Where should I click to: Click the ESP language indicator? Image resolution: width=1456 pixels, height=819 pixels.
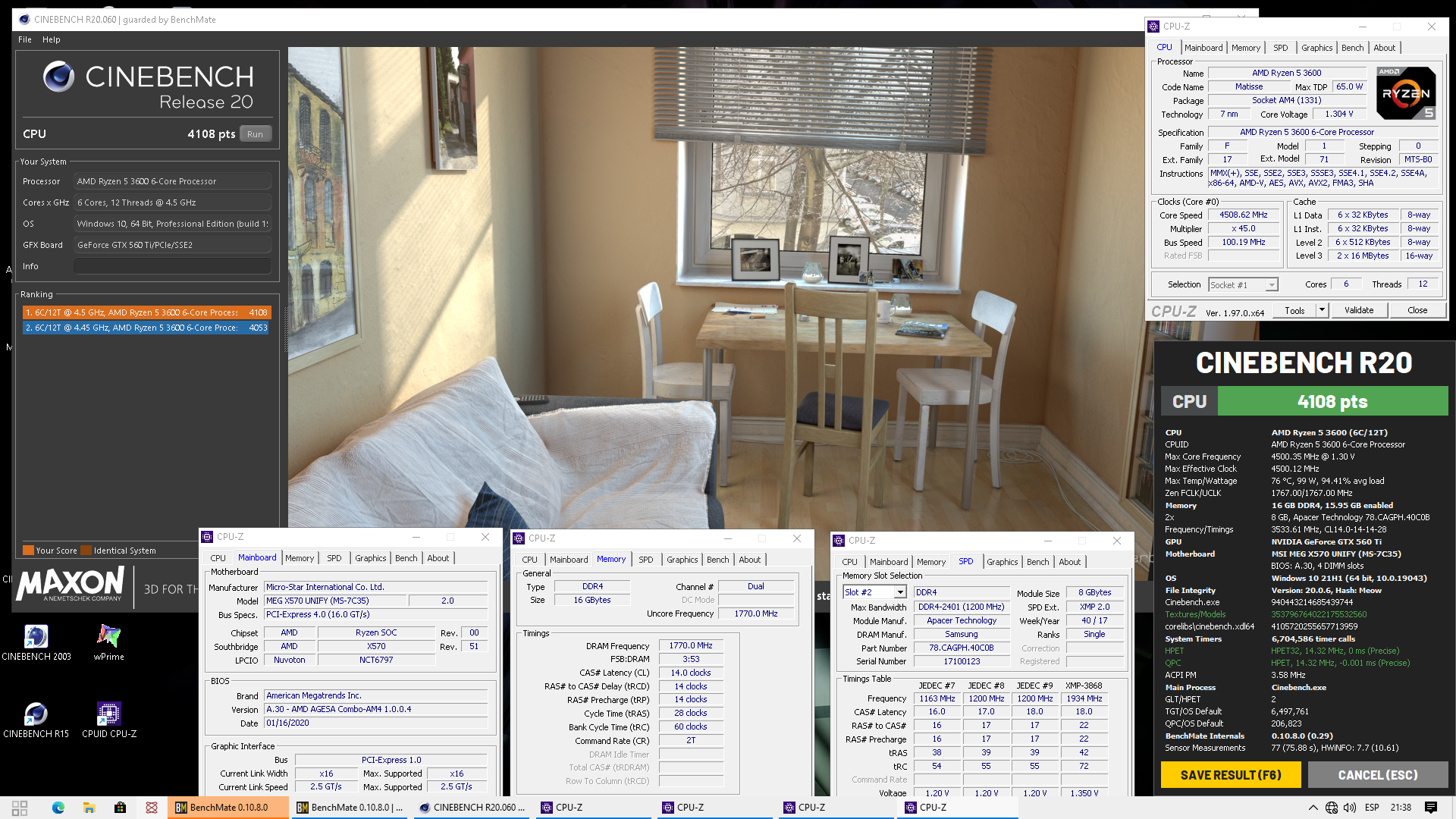[x=1372, y=808]
